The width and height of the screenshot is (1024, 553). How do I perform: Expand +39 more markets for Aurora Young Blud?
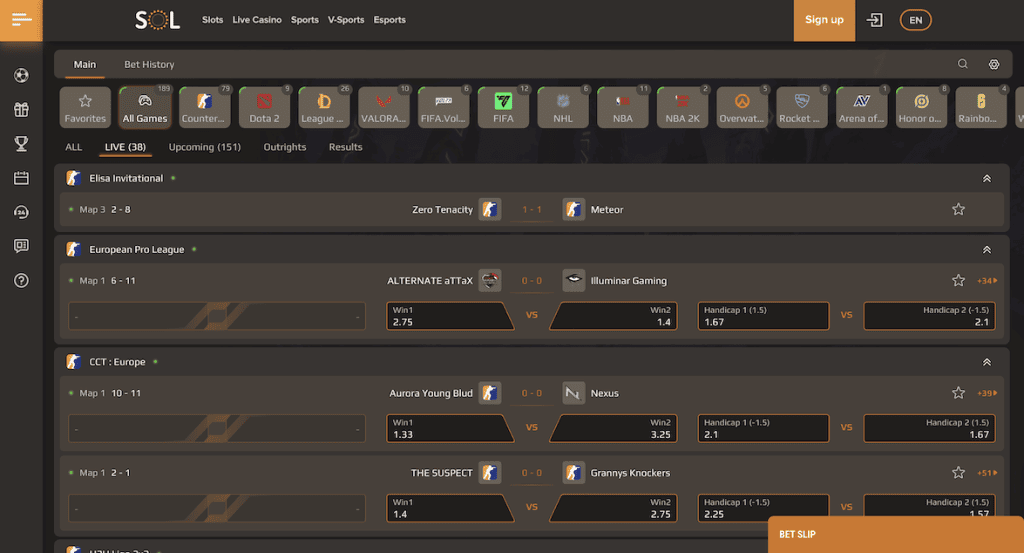point(987,393)
